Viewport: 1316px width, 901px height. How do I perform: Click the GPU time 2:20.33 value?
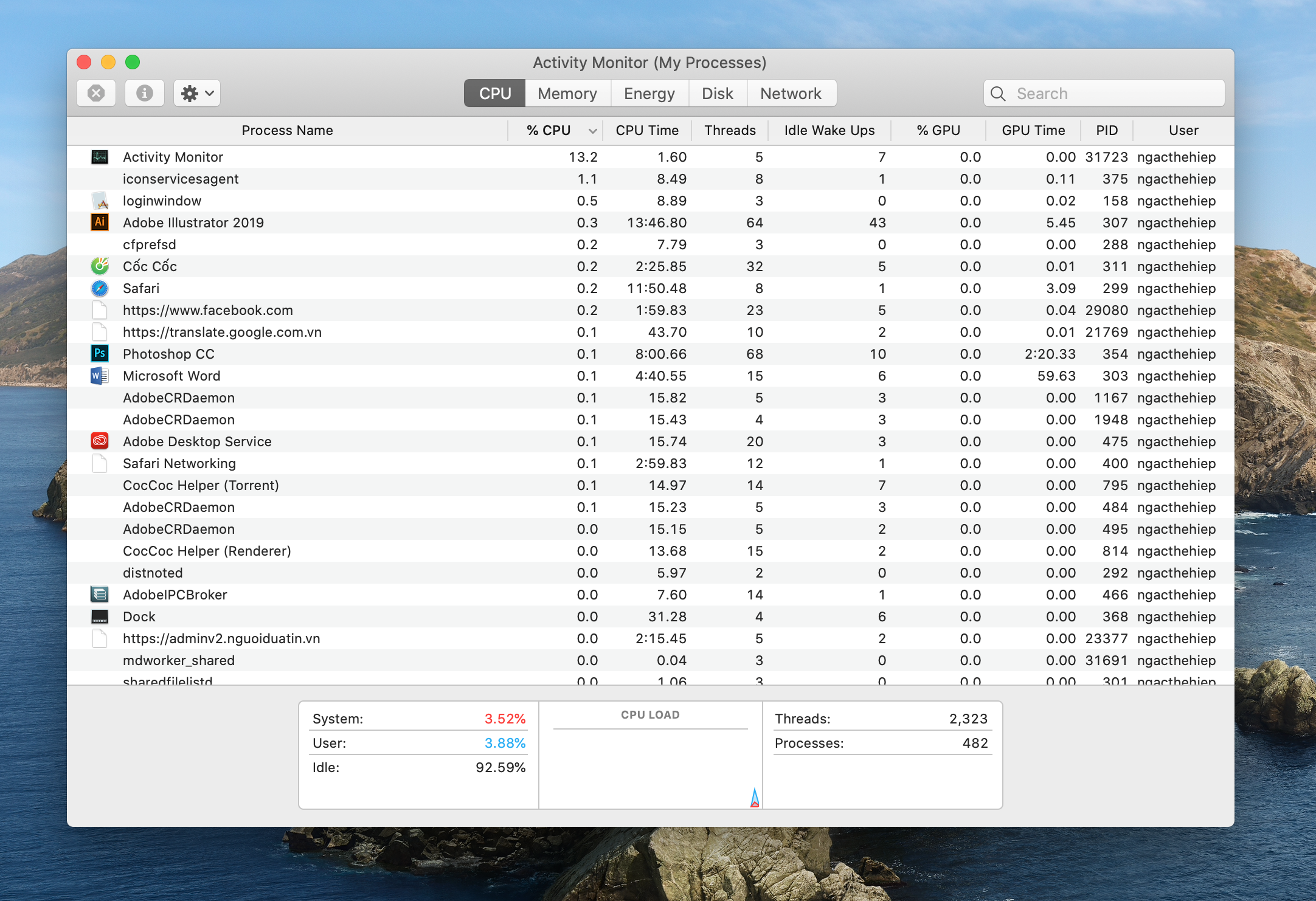[x=1050, y=354]
